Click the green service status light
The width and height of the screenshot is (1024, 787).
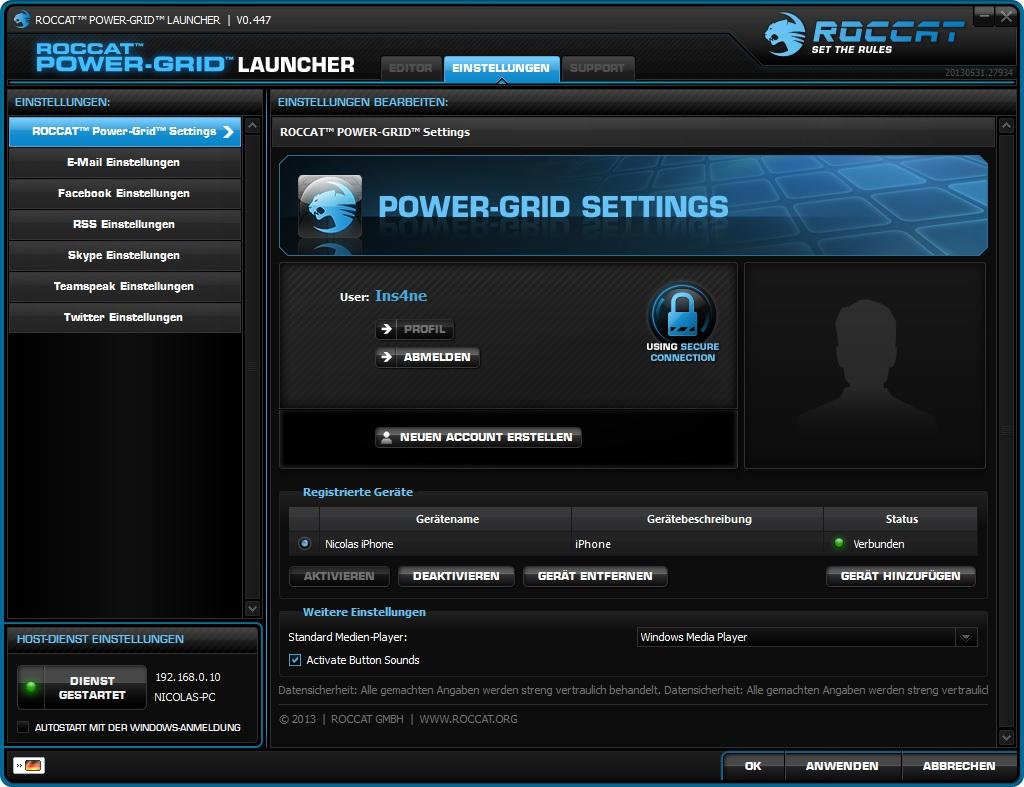[31, 686]
